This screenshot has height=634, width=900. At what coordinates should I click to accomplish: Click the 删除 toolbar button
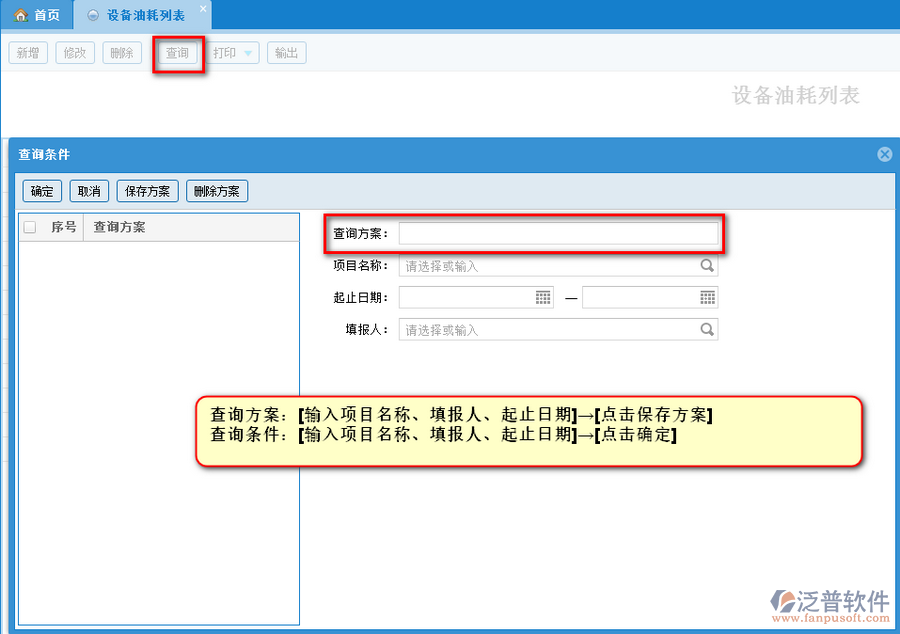[x=122, y=53]
